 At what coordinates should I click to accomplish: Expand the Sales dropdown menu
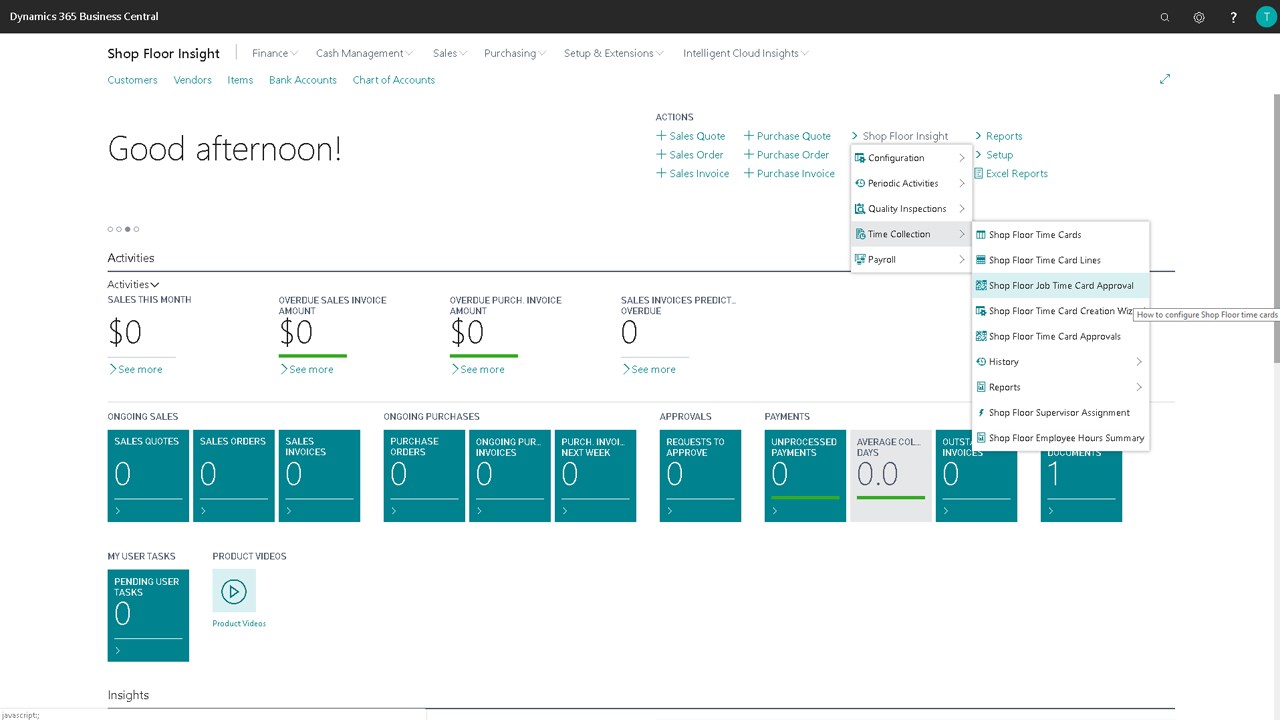tap(450, 53)
